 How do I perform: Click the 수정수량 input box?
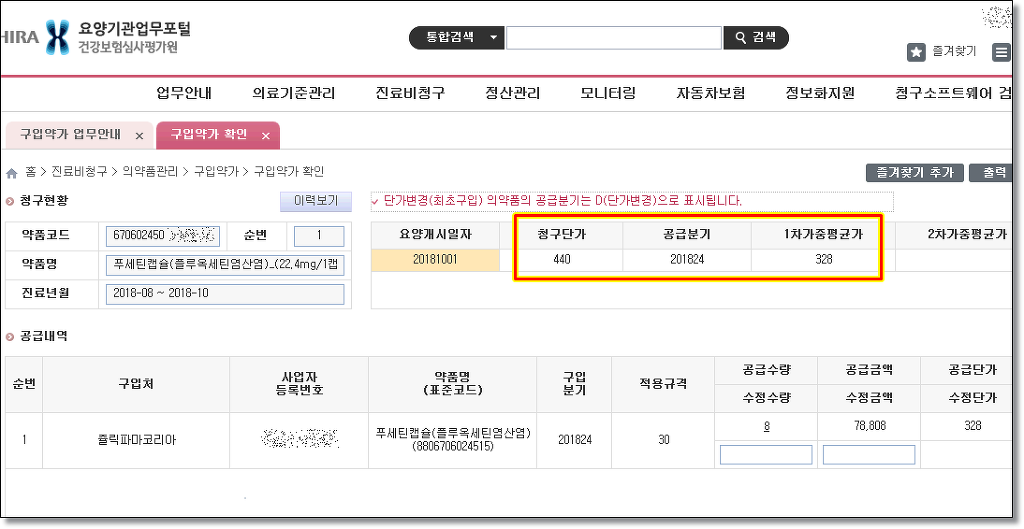tap(766, 455)
